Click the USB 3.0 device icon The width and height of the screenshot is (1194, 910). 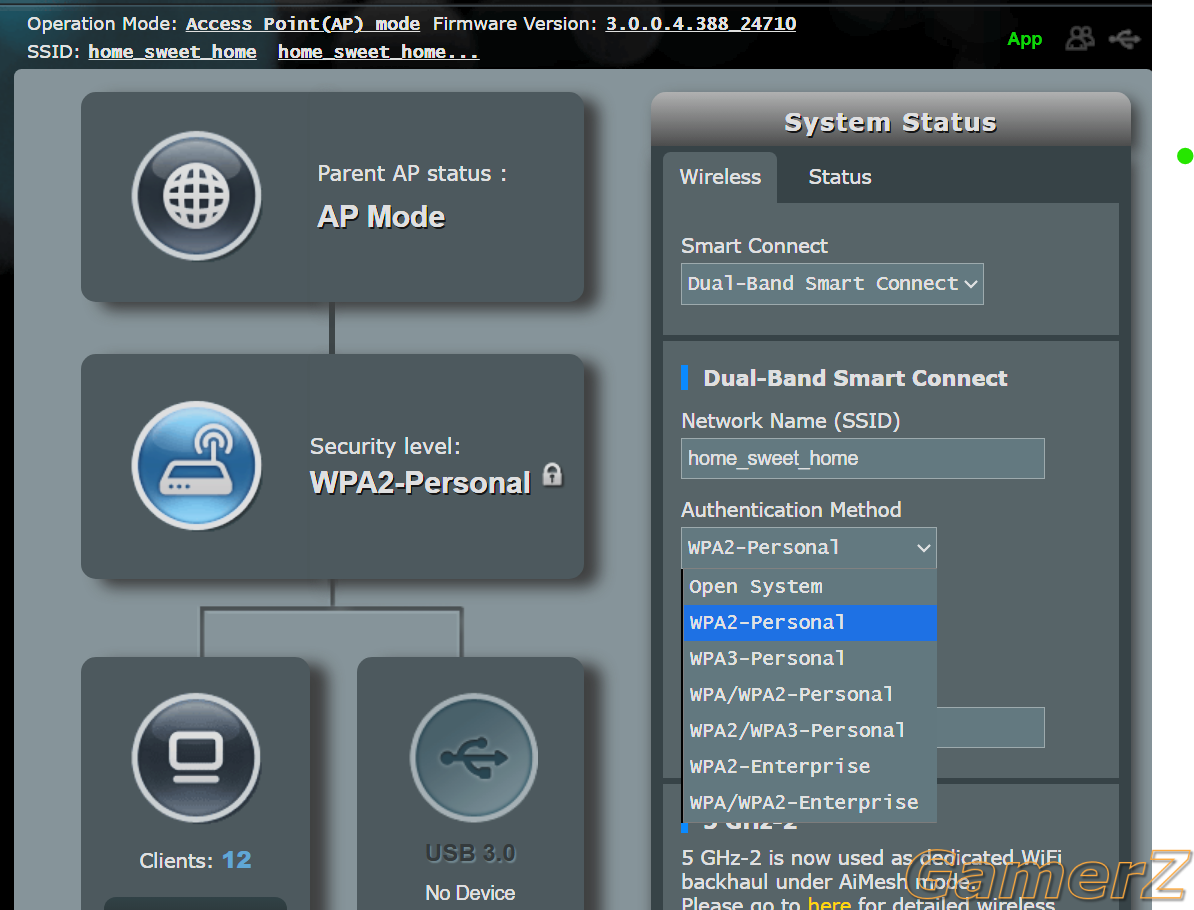pyautogui.click(x=474, y=758)
